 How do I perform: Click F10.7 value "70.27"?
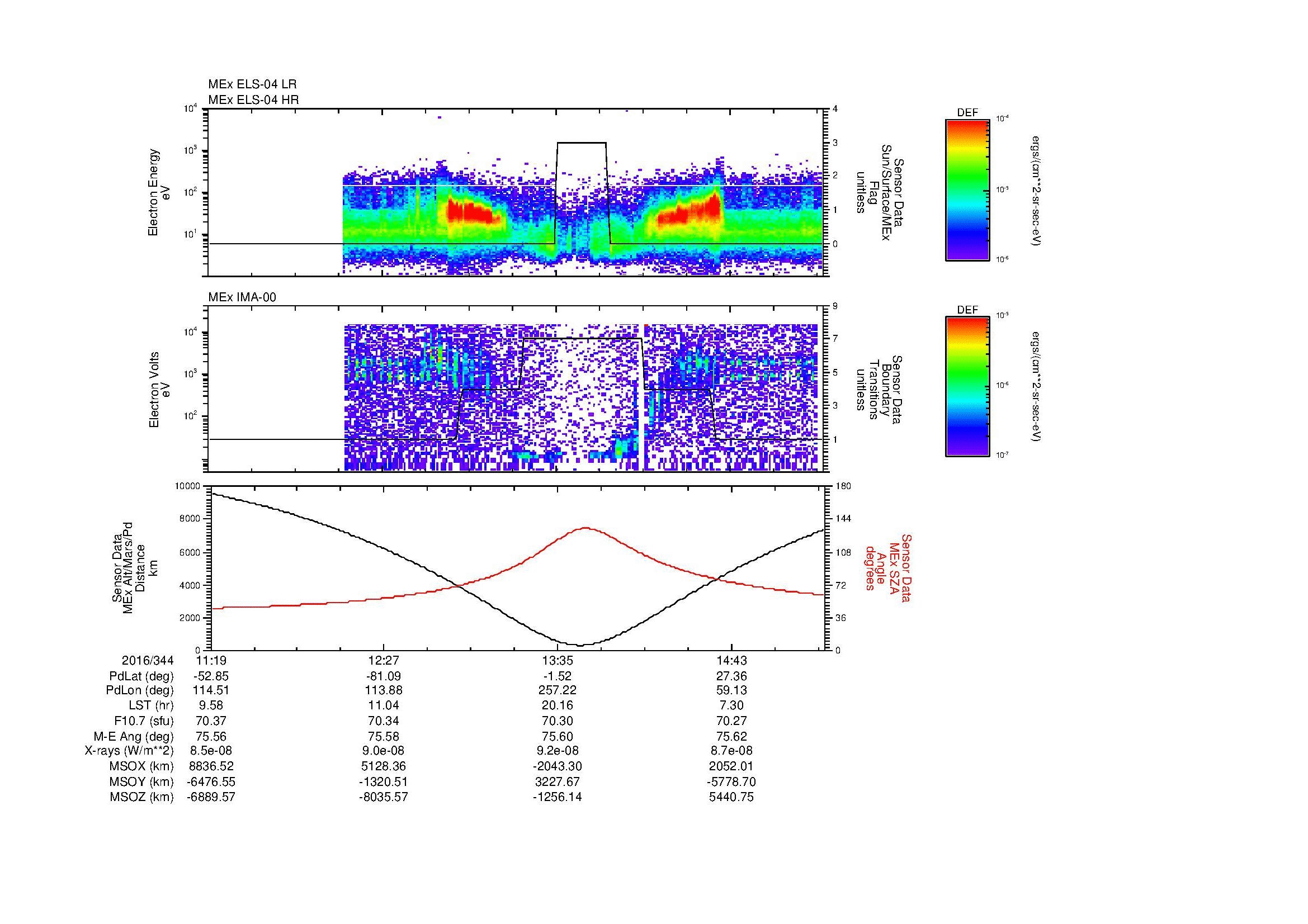[731, 721]
